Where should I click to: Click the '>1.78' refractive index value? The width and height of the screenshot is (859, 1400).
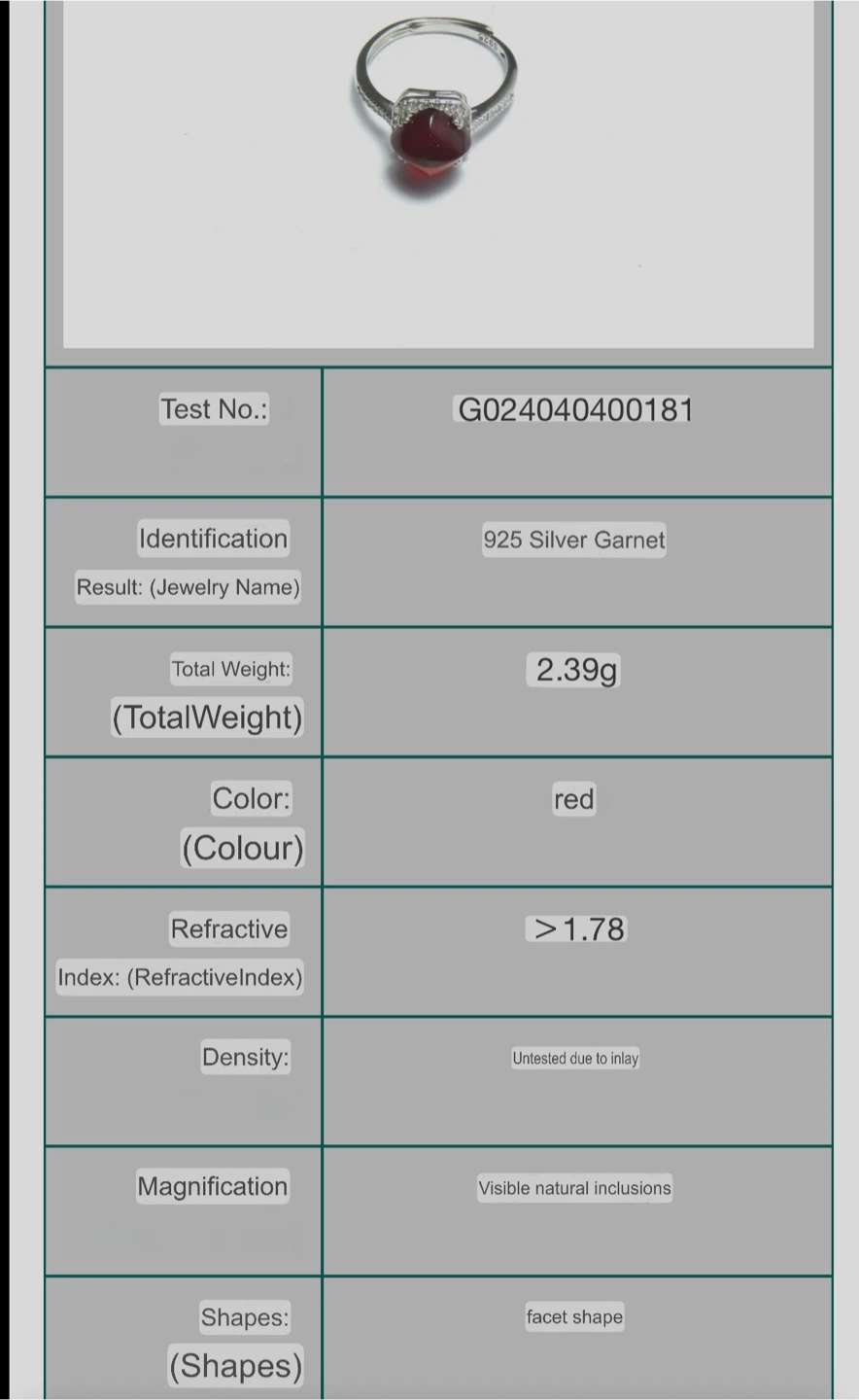(578, 929)
